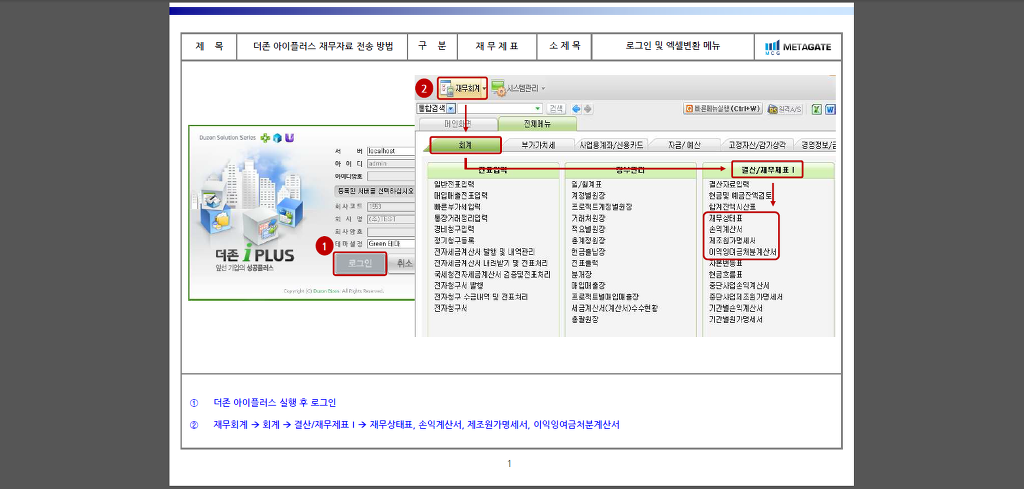Image resolution: width=1024 pixels, height=489 pixels.
Task: Switch to the 메인화면 tab
Action: pos(456,123)
